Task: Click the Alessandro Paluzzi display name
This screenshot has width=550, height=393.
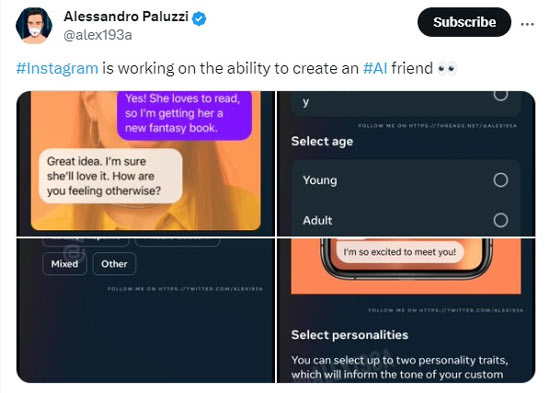Action: (x=126, y=16)
